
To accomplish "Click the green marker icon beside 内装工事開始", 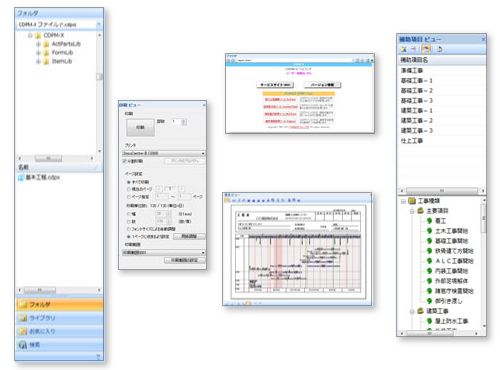I will [x=430, y=271].
